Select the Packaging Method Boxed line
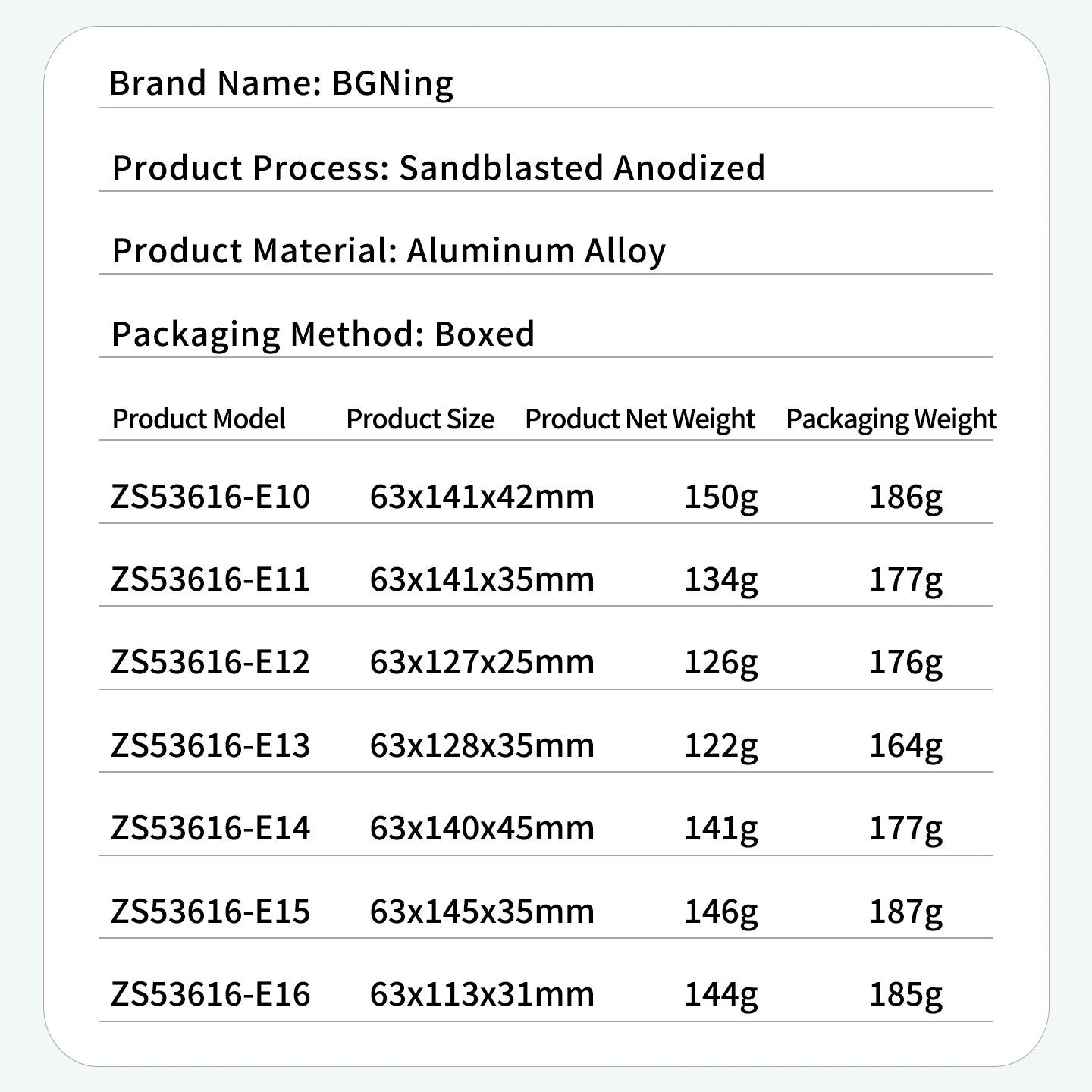 point(323,334)
